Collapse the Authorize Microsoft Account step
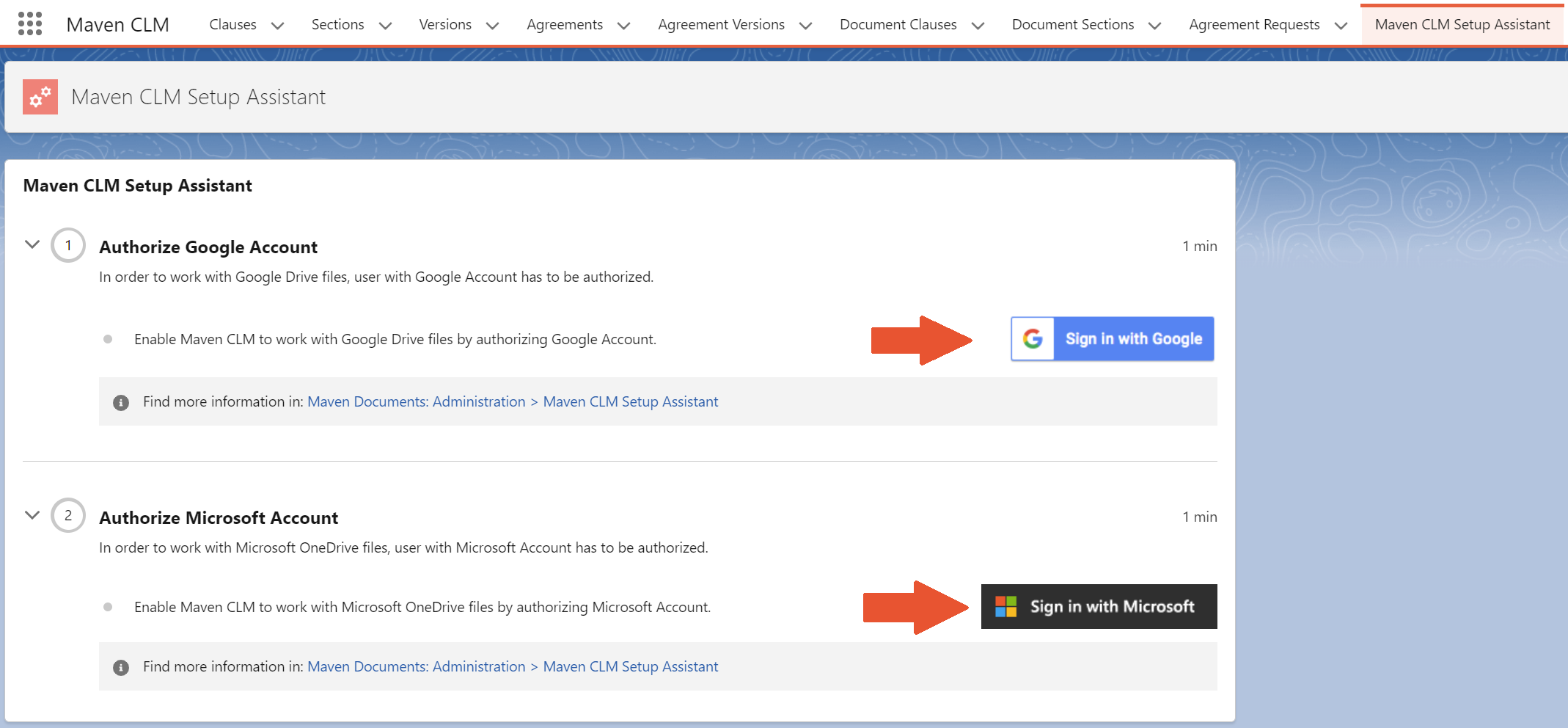 click(32, 515)
